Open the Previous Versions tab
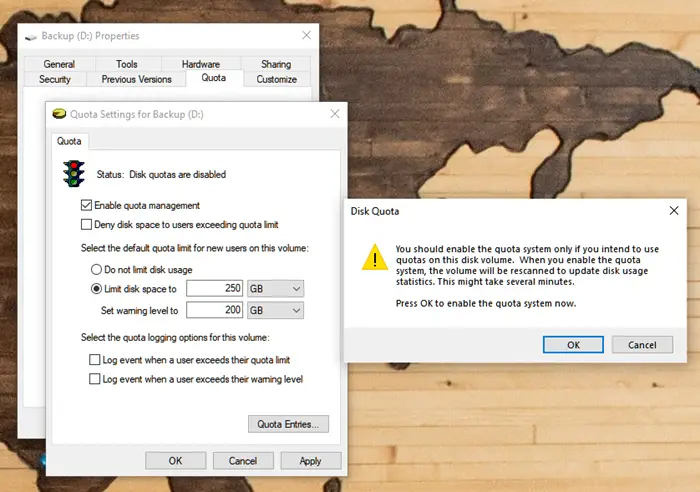 [137, 79]
